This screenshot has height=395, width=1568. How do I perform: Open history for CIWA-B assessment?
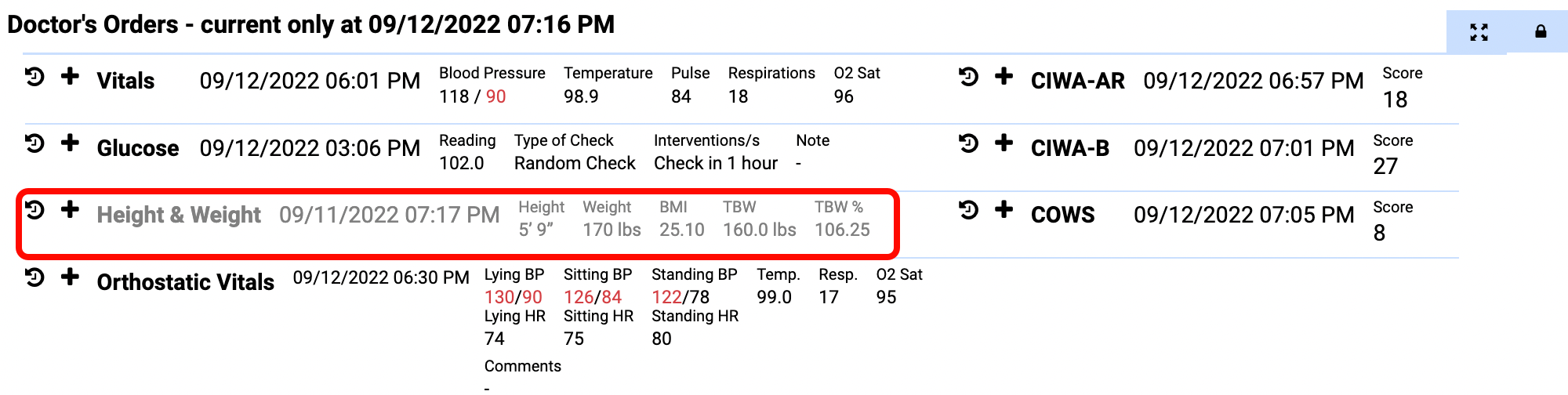[968, 143]
